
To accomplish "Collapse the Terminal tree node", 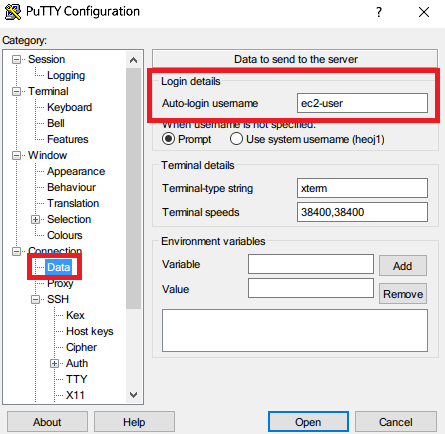I will (16, 91).
